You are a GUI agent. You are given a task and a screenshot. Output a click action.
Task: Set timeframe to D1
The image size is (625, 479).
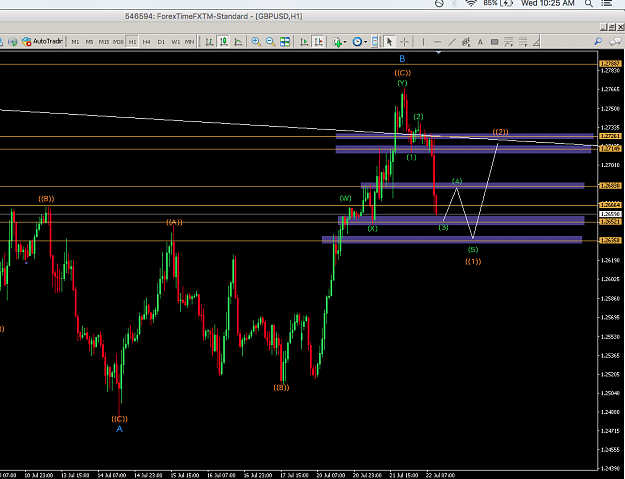click(x=161, y=41)
